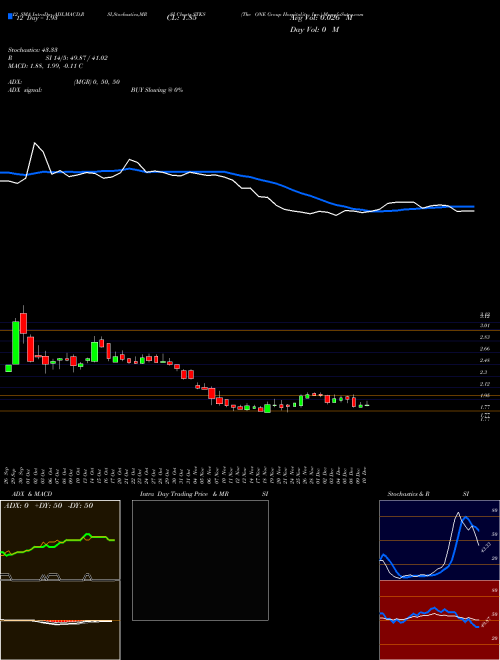Click the 'CL: 1.85' closing price text
This screenshot has height=660, width=500.
click(181, 19)
